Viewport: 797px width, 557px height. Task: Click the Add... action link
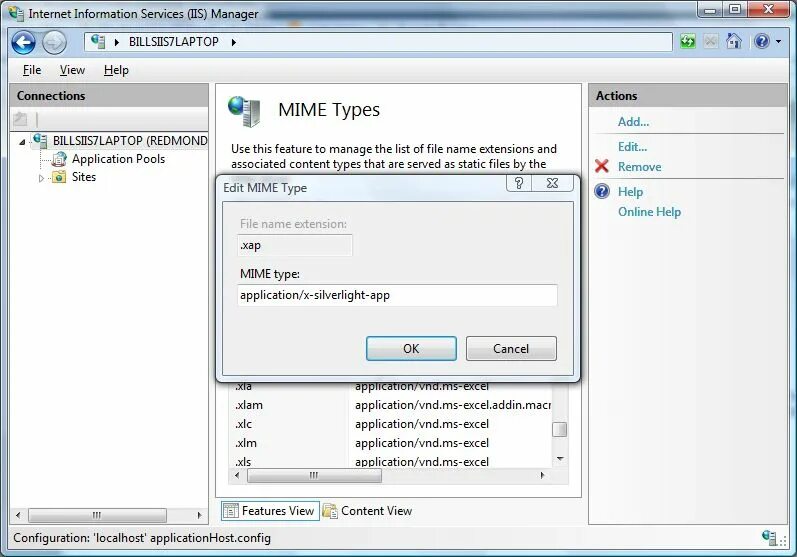click(633, 122)
